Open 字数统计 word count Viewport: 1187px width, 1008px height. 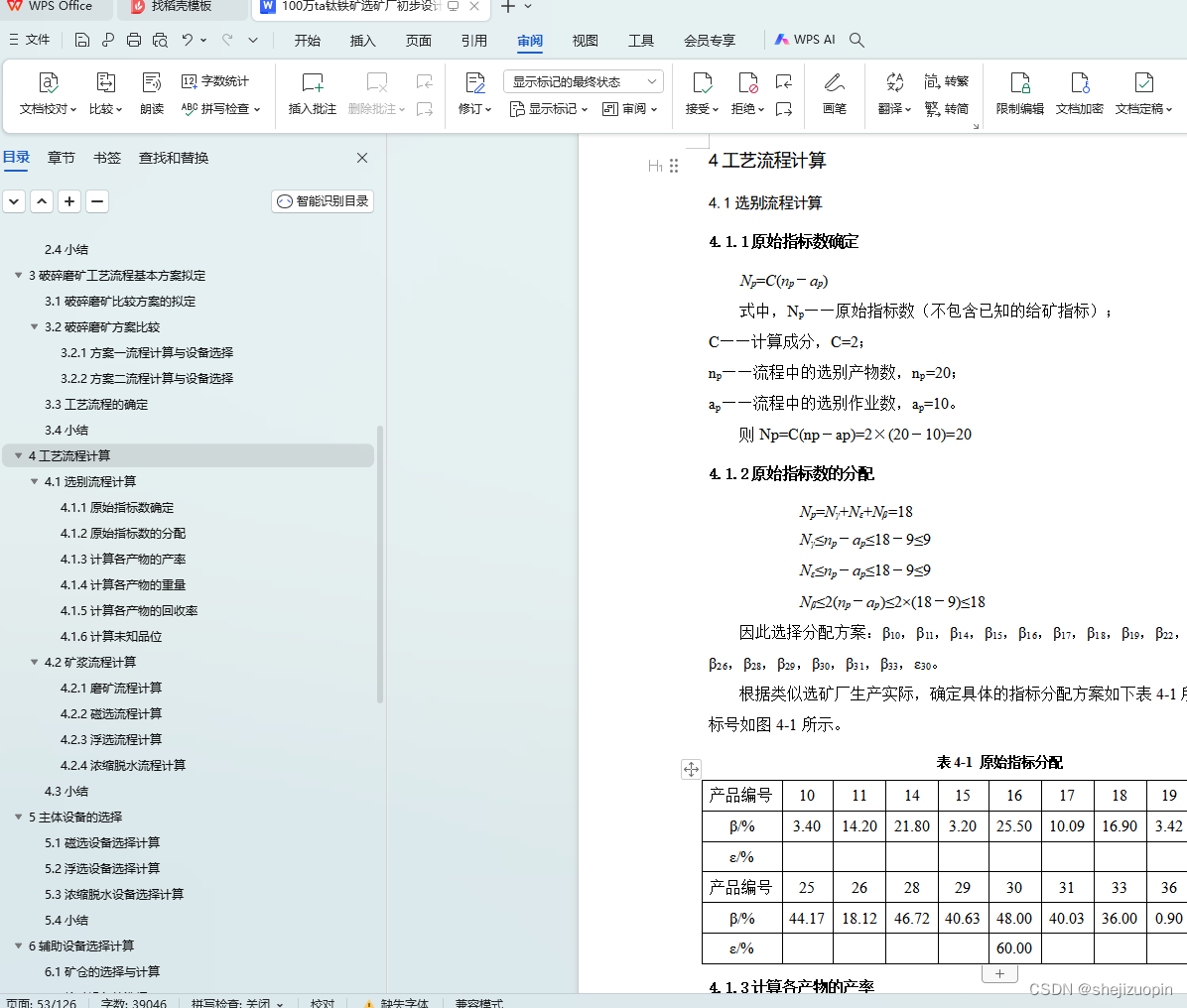point(215,81)
